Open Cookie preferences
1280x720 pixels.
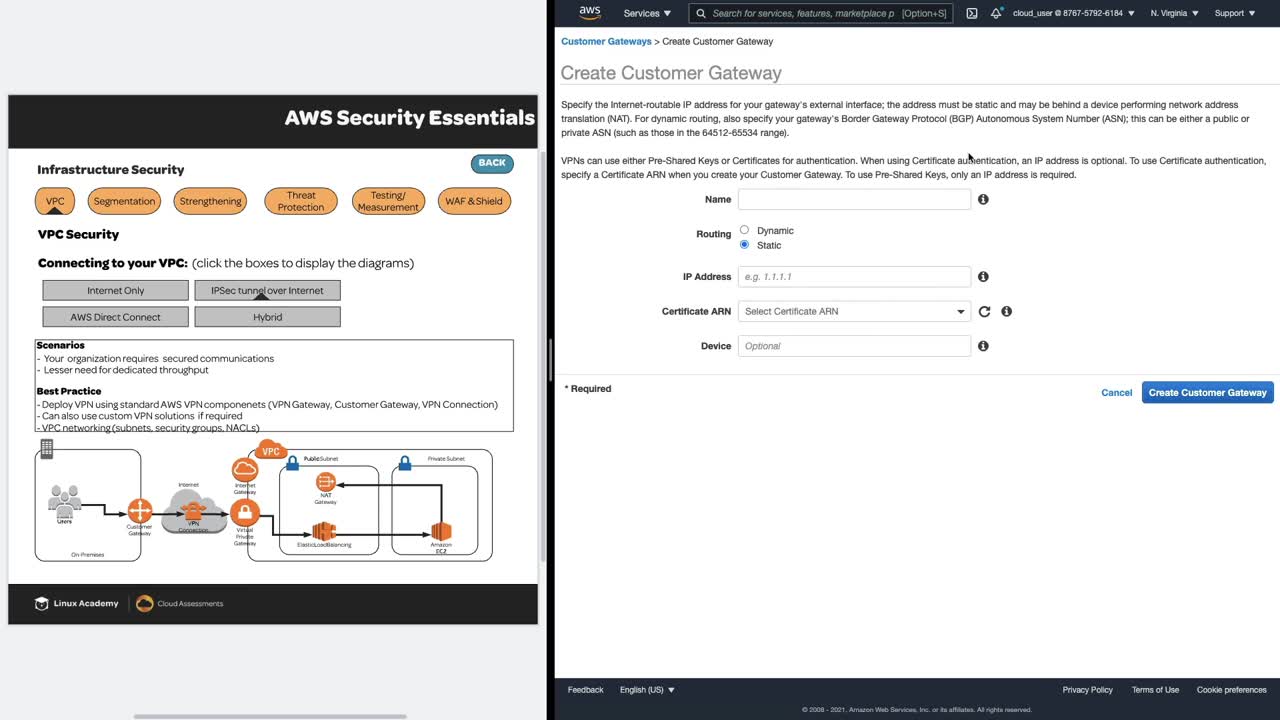click(1232, 690)
